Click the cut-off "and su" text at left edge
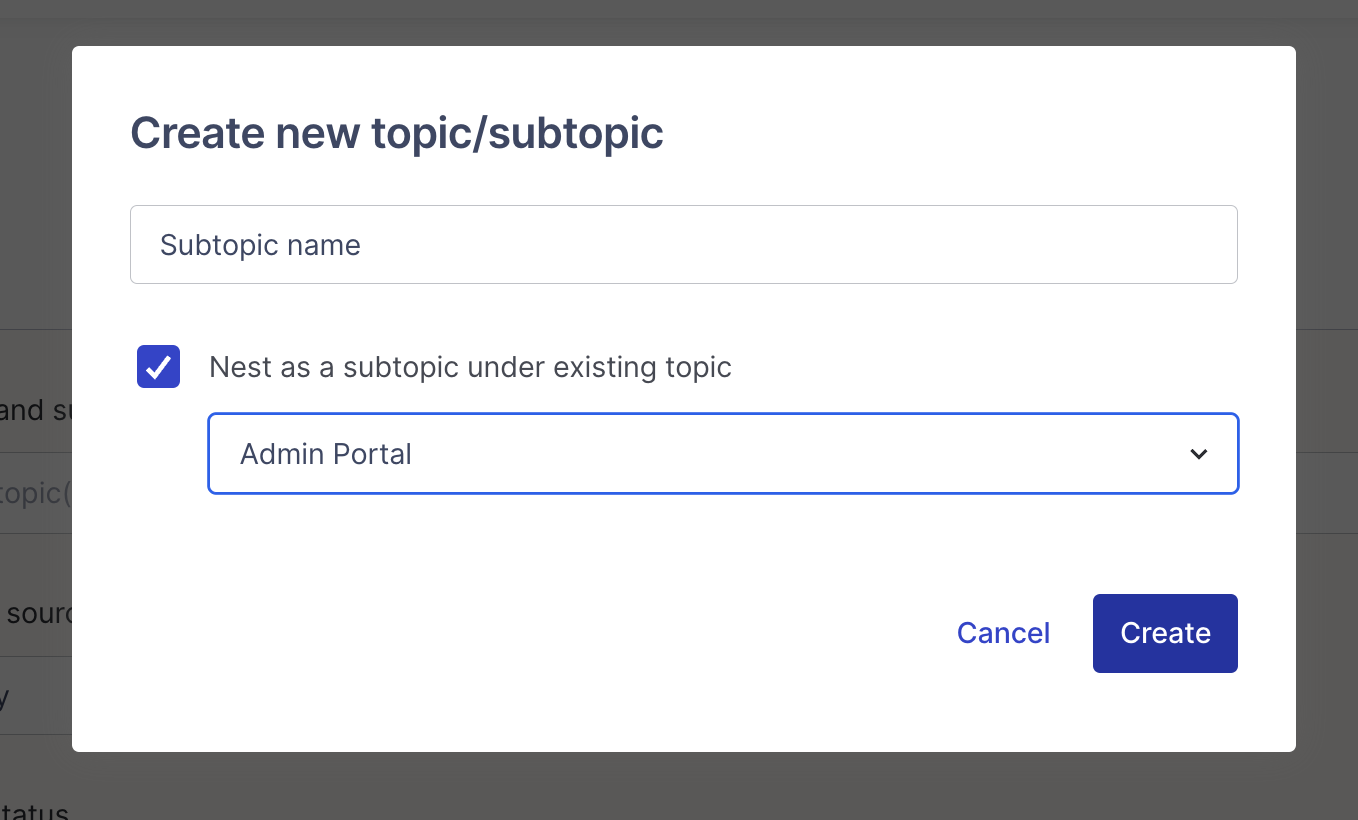This screenshot has height=820, width=1358. (x=34, y=410)
